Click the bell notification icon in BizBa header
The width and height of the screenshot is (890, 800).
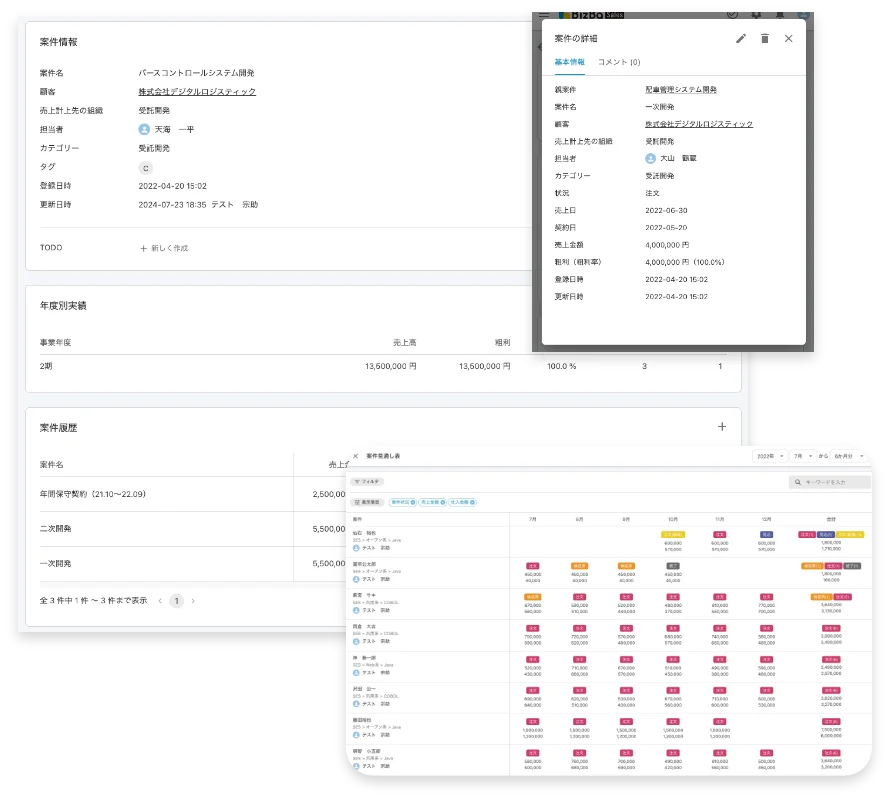(780, 15)
